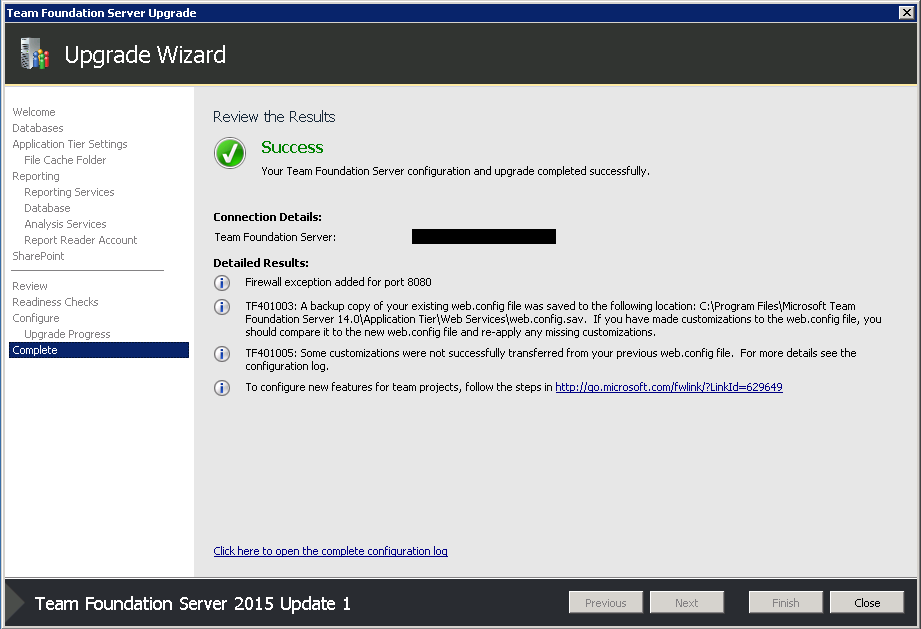Viewport: 921px width, 629px height.
Task: Click the Upgrade Wizard server icon
Action: pos(34,54)
